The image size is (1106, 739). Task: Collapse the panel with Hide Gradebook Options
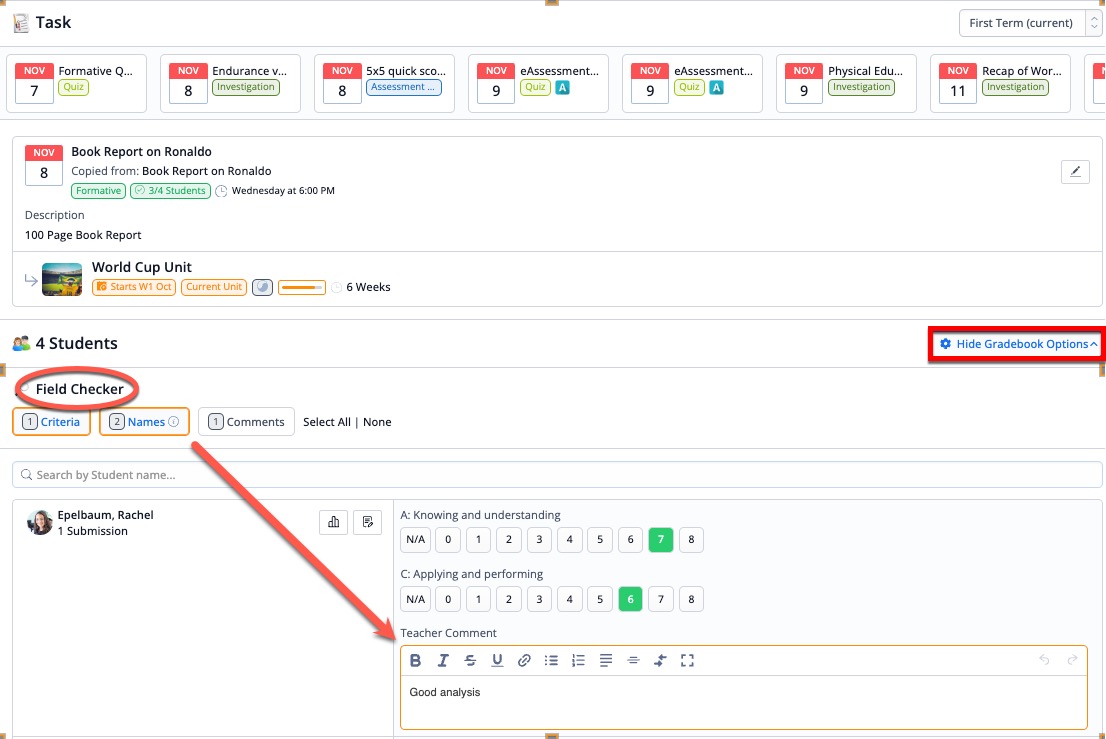pos(1017,344)
